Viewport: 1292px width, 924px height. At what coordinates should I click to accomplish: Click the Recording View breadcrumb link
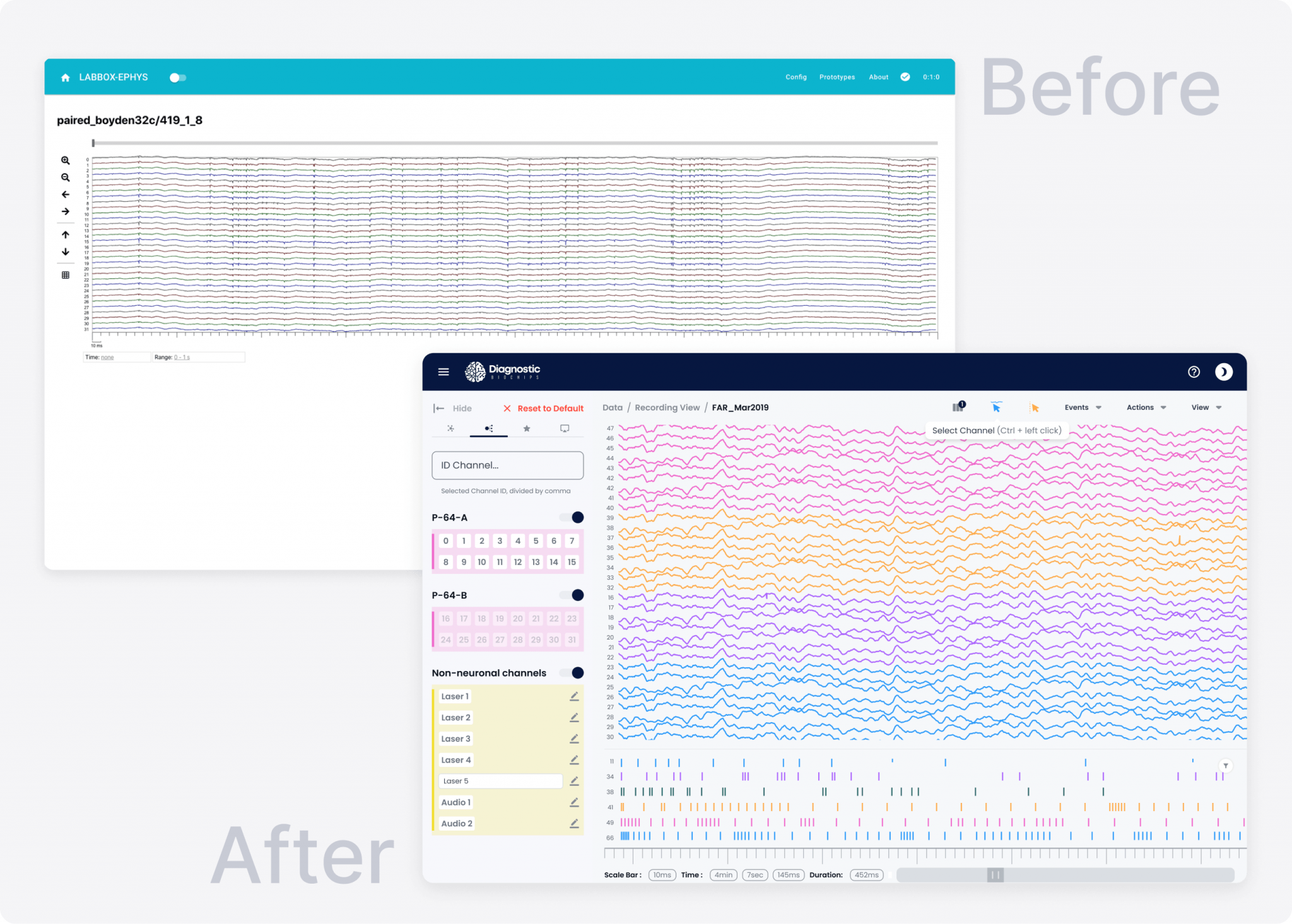coord(667,407)
